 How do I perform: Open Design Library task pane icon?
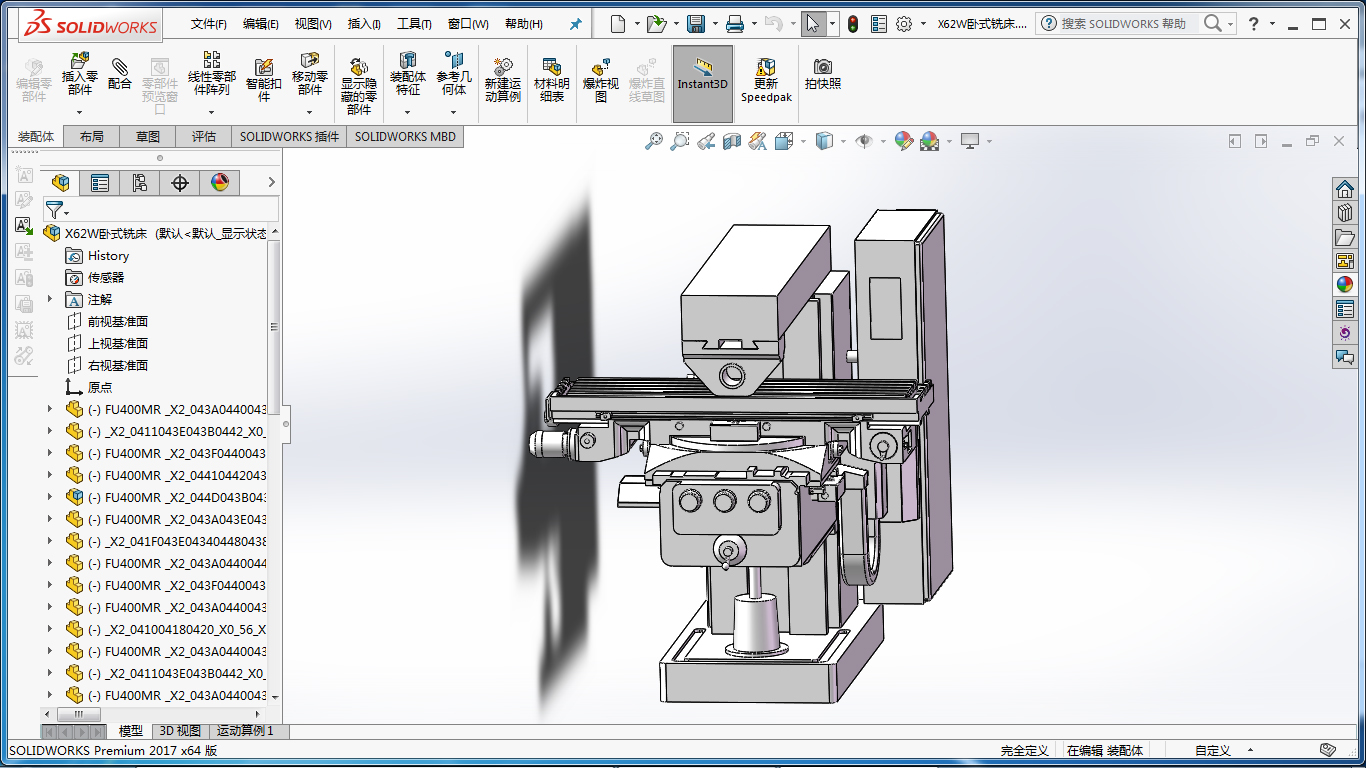(1344, 212)
